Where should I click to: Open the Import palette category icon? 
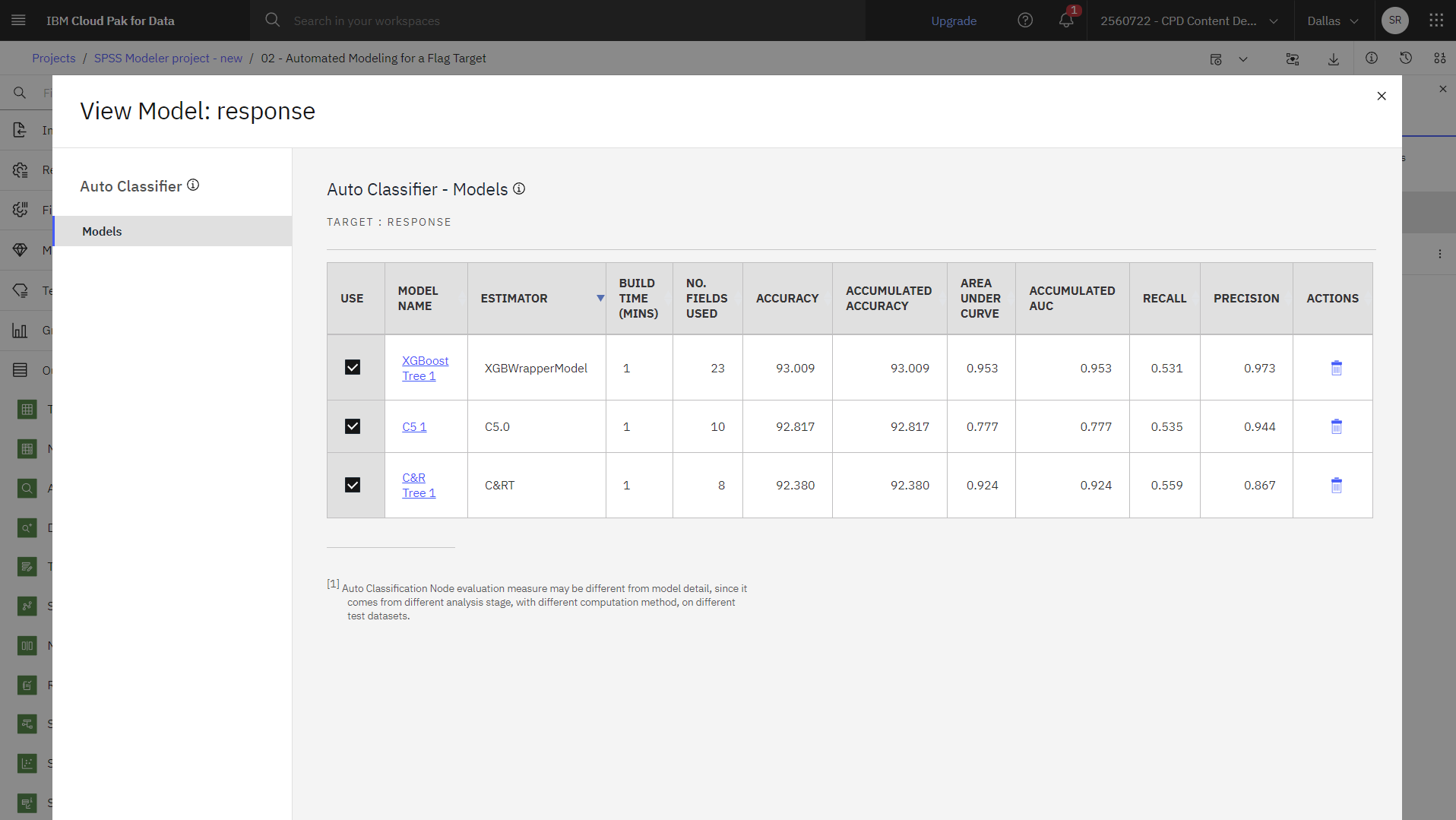click(21, 130)
